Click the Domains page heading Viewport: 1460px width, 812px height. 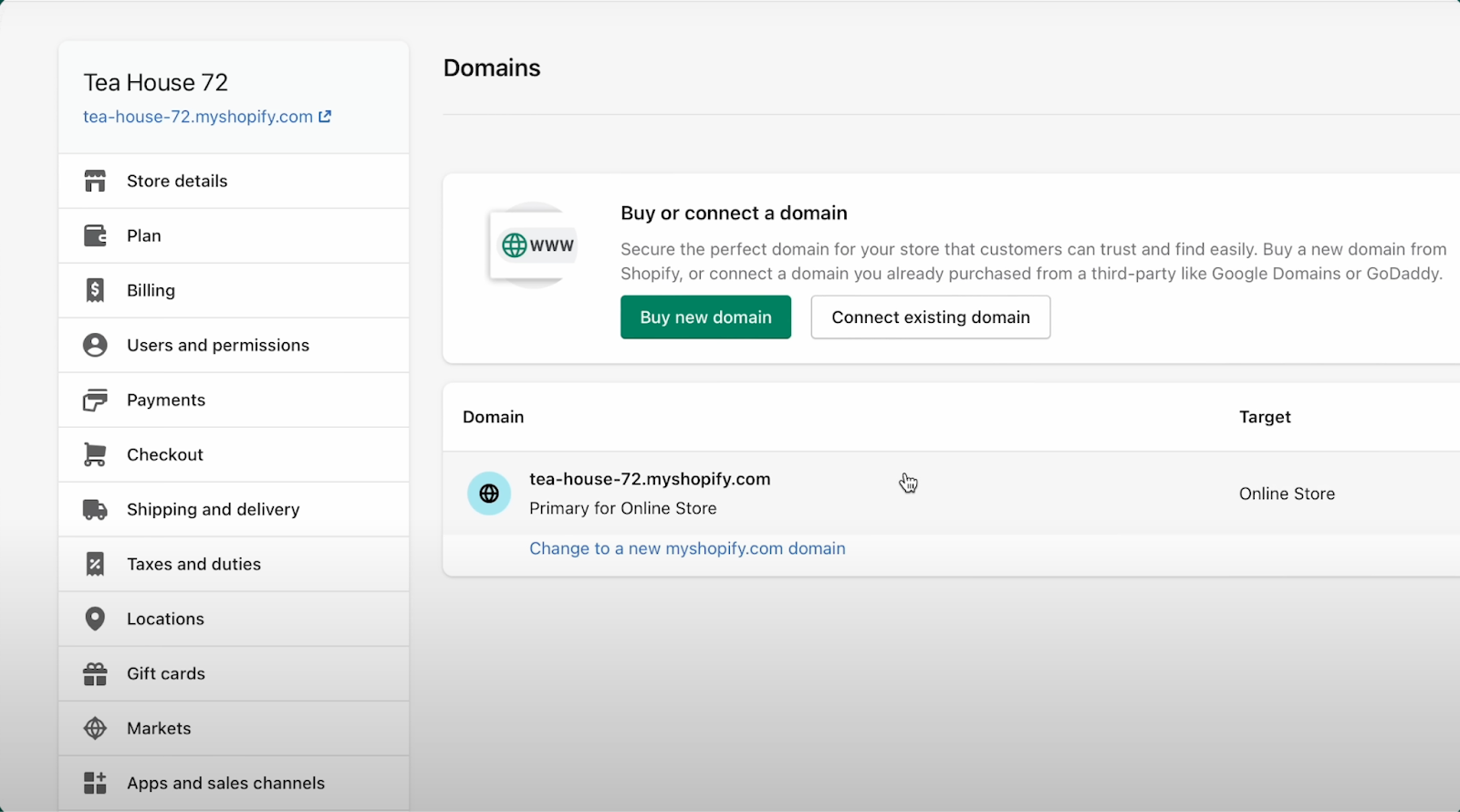(492, 68)
